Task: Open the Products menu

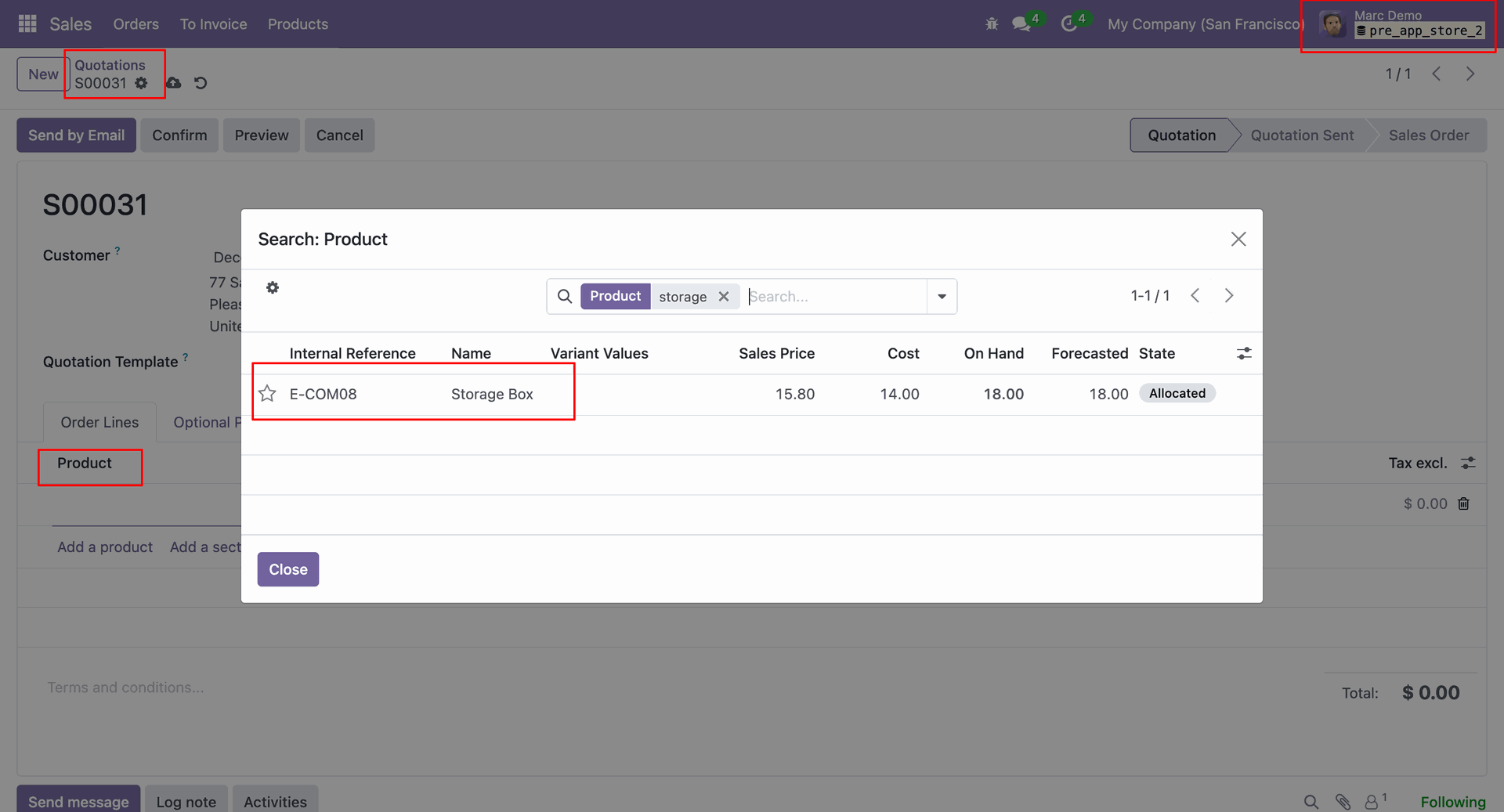Action: click(x=298, y=24)
